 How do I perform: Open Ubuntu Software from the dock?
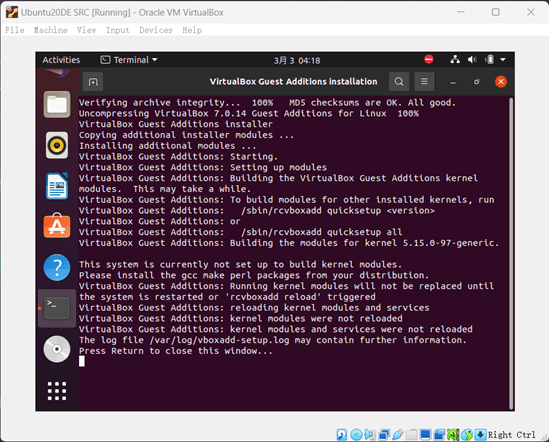pos(57,226)
